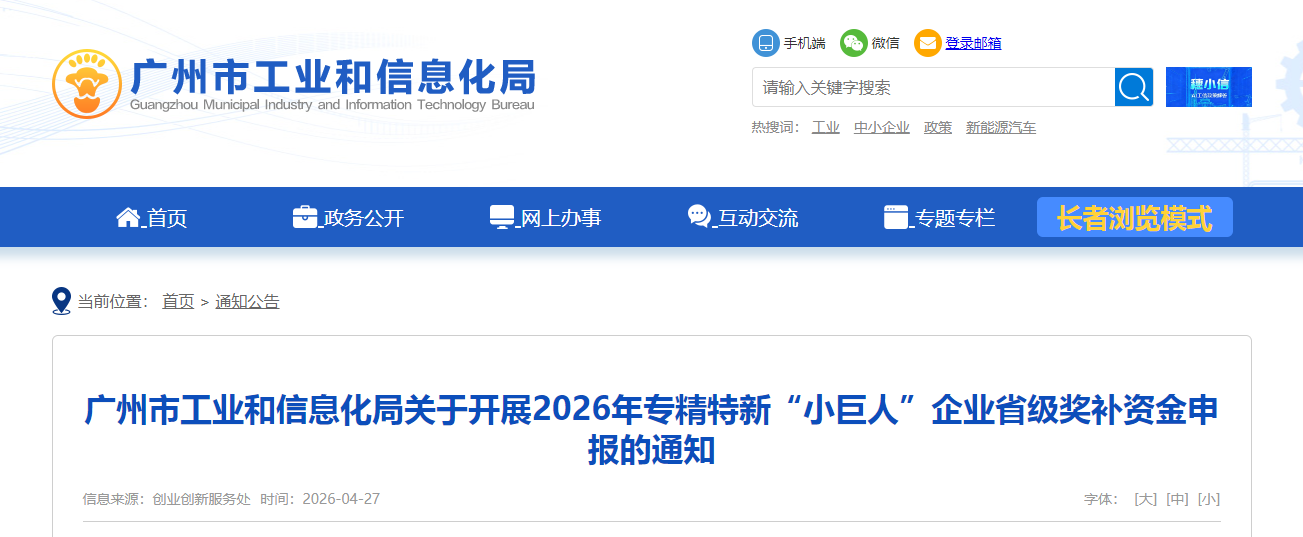Enable 长者浏览模式 elder browsing mode
The image size is (1303, 537).
tap(1135, 217)
